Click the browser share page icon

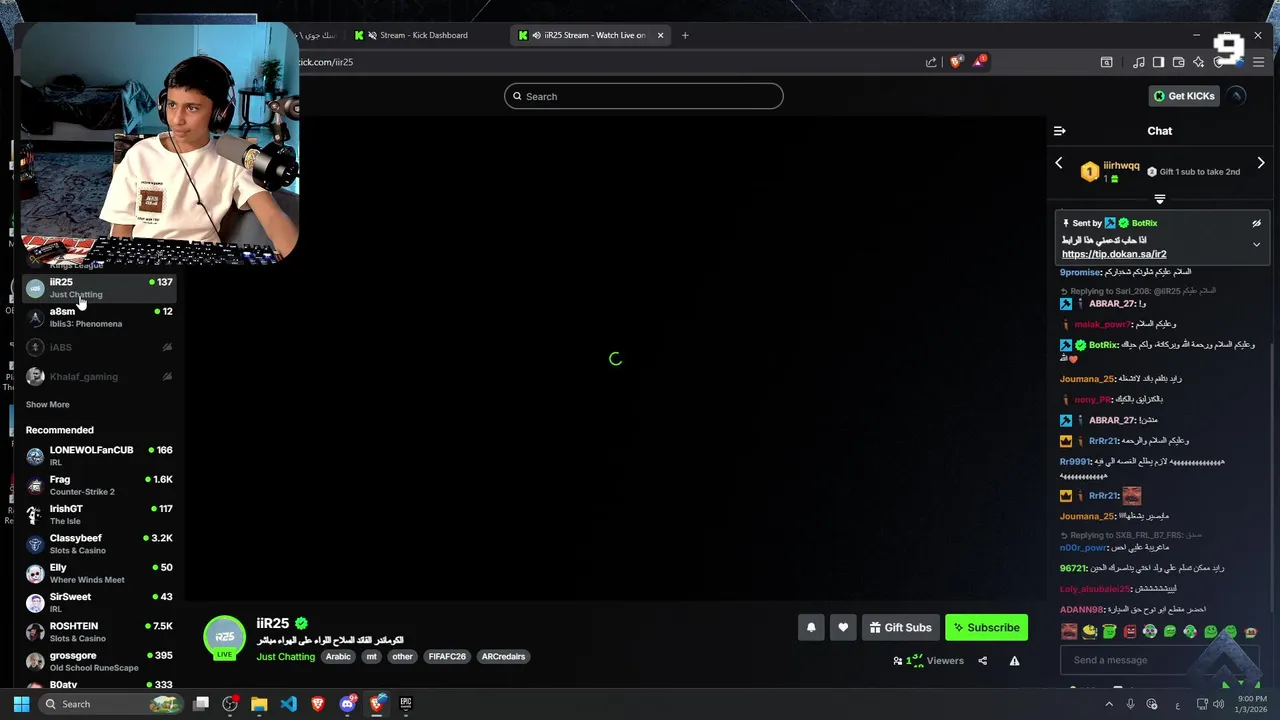pyautogui.click(x=931, y=62)
